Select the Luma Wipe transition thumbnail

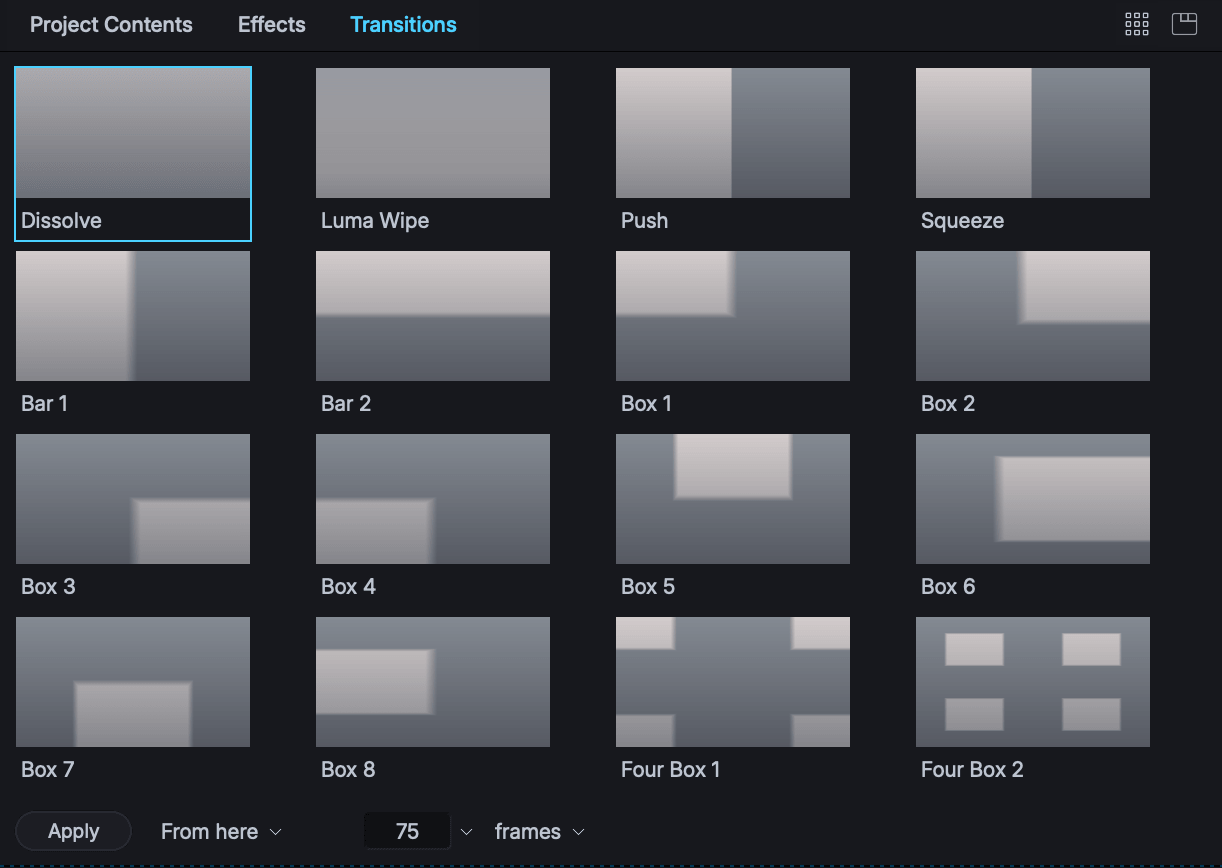coord(433,133)
